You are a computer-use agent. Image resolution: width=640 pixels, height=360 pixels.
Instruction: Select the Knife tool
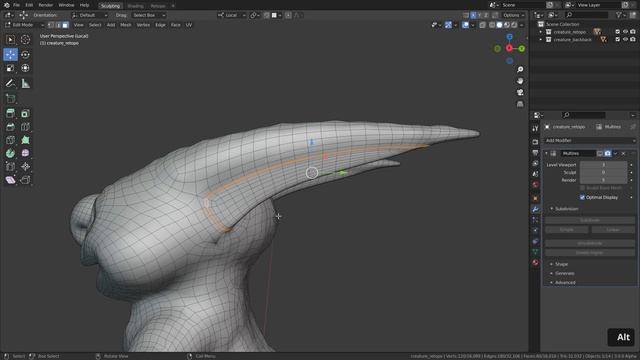(10, 140)
